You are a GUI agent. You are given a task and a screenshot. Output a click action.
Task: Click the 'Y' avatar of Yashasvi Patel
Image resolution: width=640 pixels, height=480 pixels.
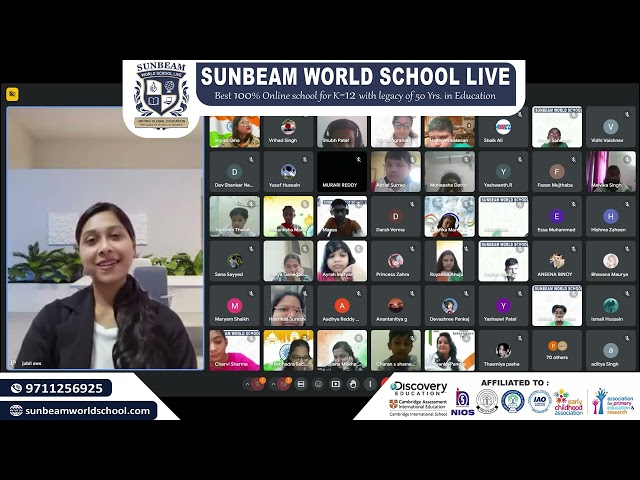point(503,305)
